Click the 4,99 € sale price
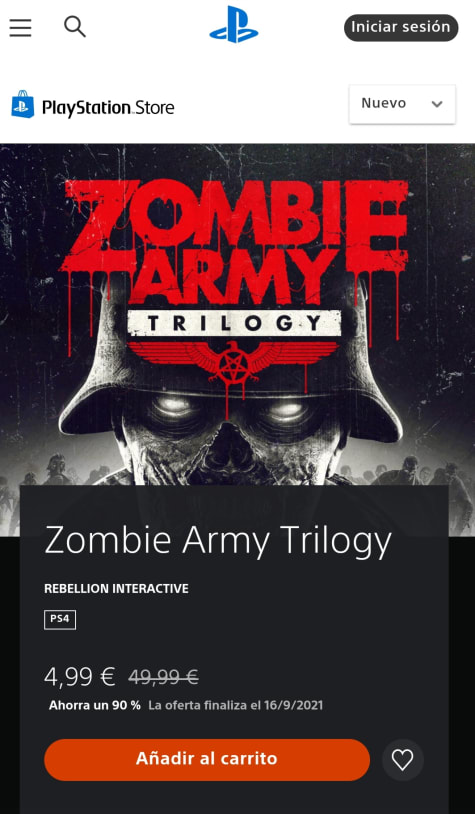475x814 pixels. 79,676
